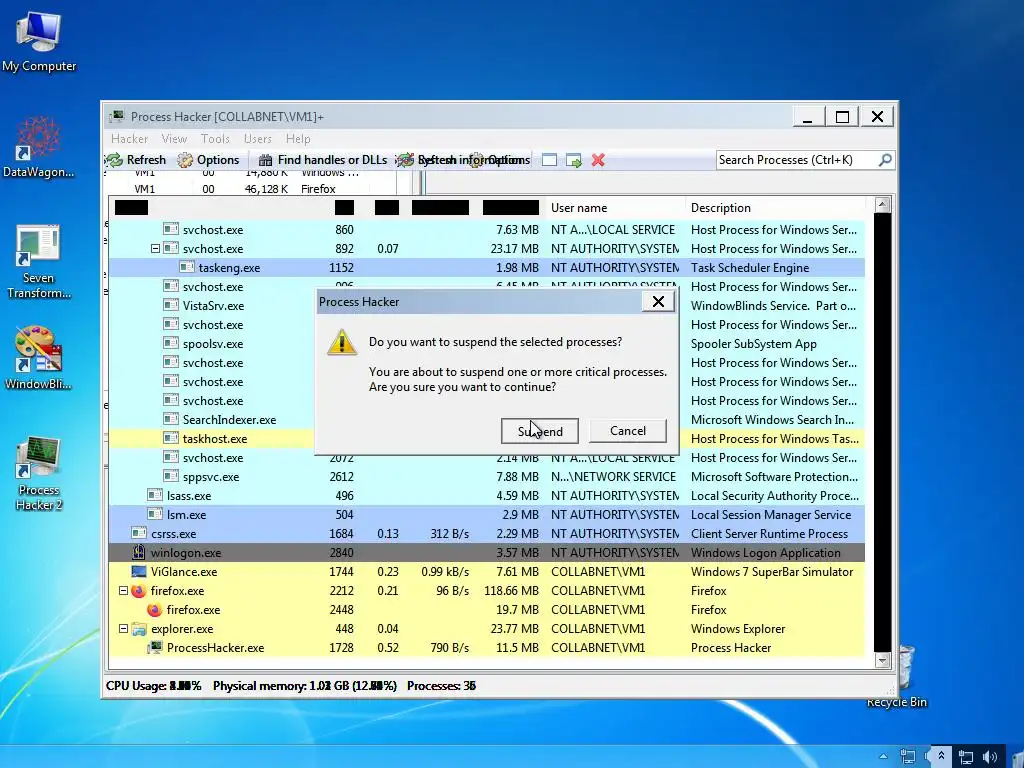Click the 'N...\NETWORK SERVICE' user cell
The width and height of the screenshot is (1024, 768).
coord(613,477)
